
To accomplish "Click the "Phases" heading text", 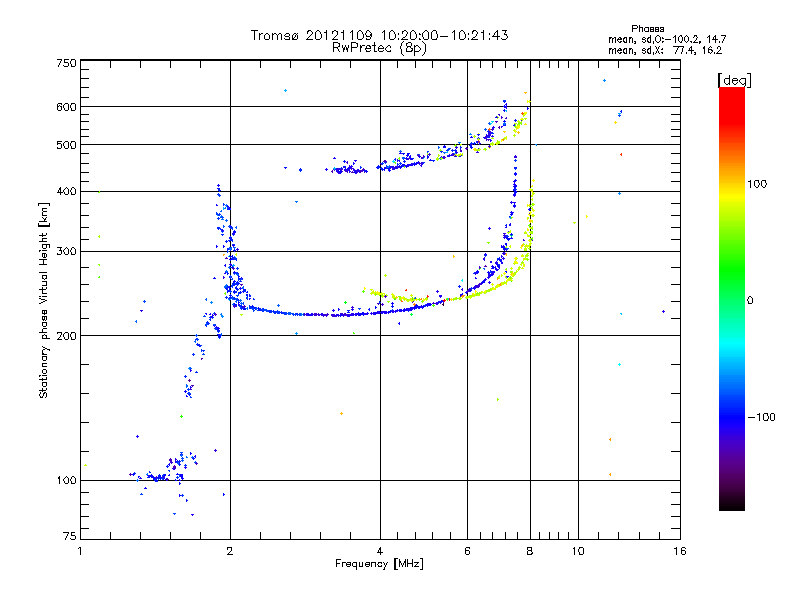I will click(647, 29).
